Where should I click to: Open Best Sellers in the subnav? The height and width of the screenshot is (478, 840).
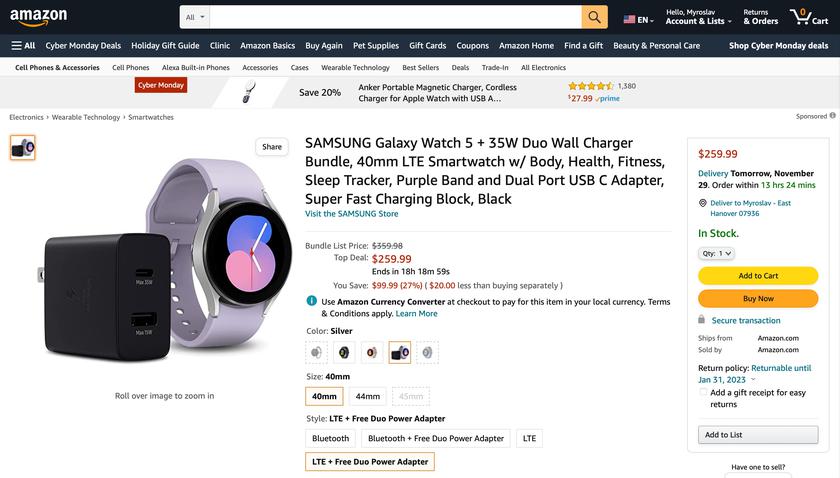(420, 68)
